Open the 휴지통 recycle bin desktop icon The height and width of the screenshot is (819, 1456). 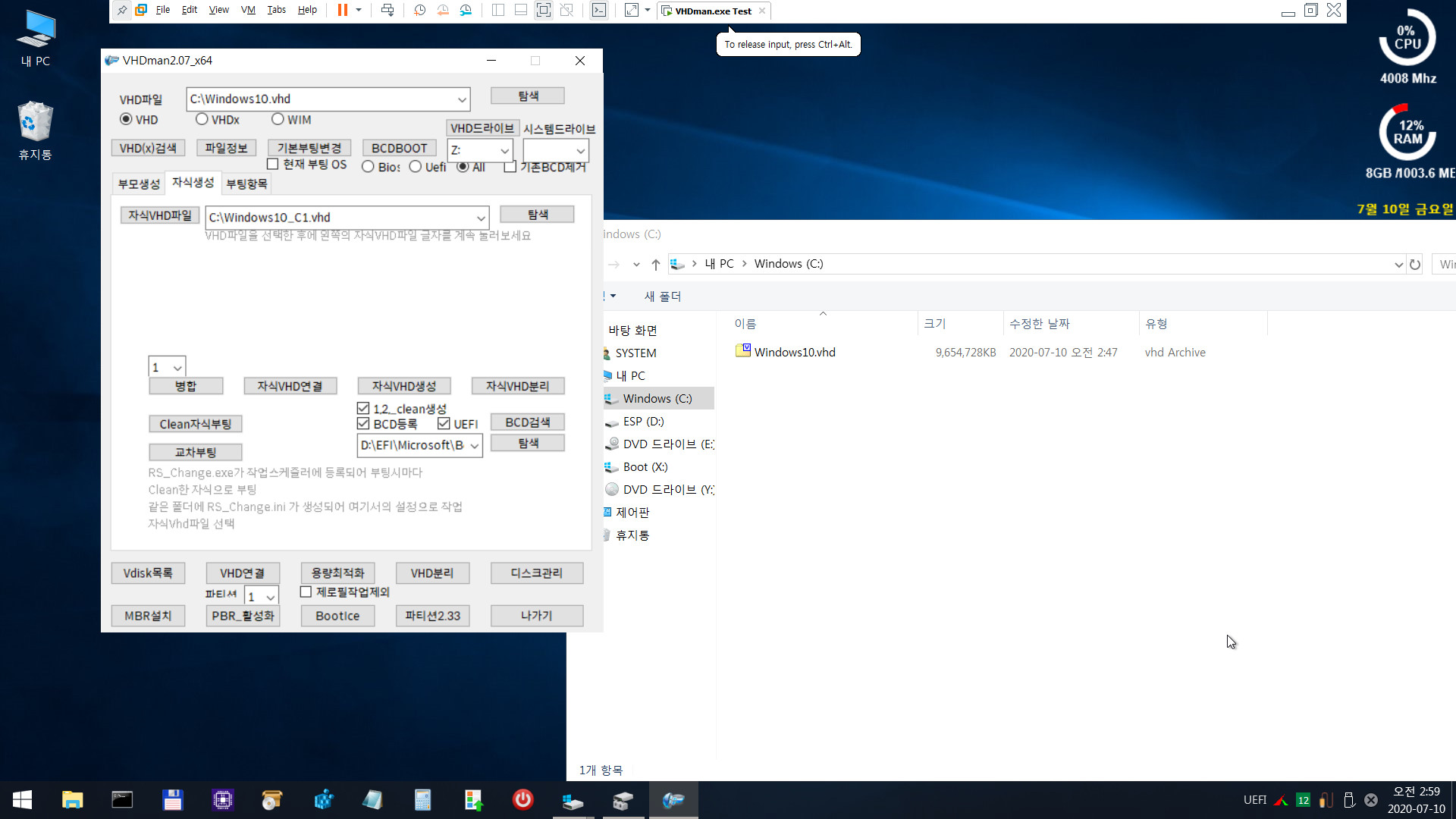pos(36,130)
